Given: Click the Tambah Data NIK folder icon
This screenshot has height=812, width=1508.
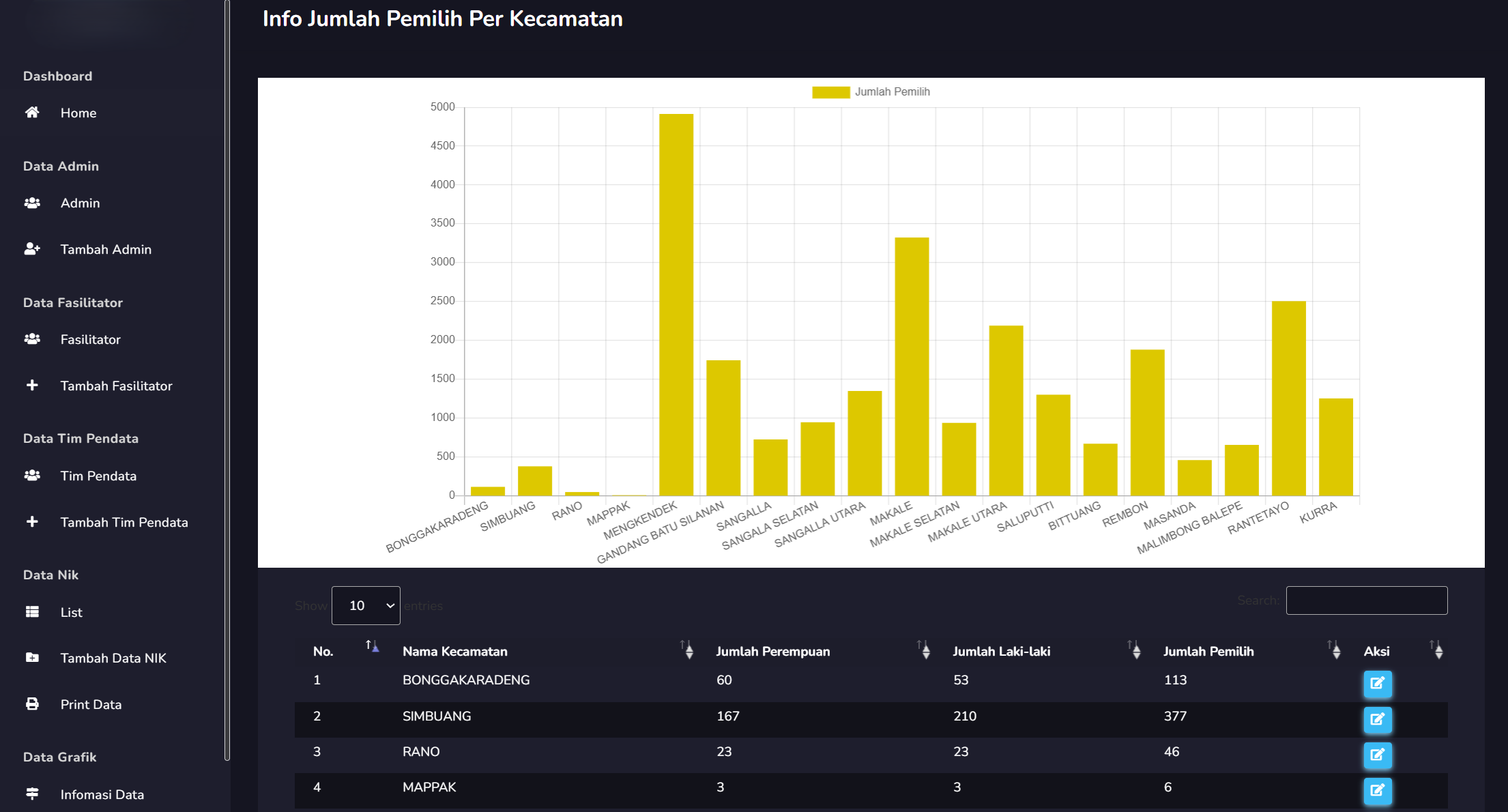Looking at the screenshot, I should click(32, 658).
